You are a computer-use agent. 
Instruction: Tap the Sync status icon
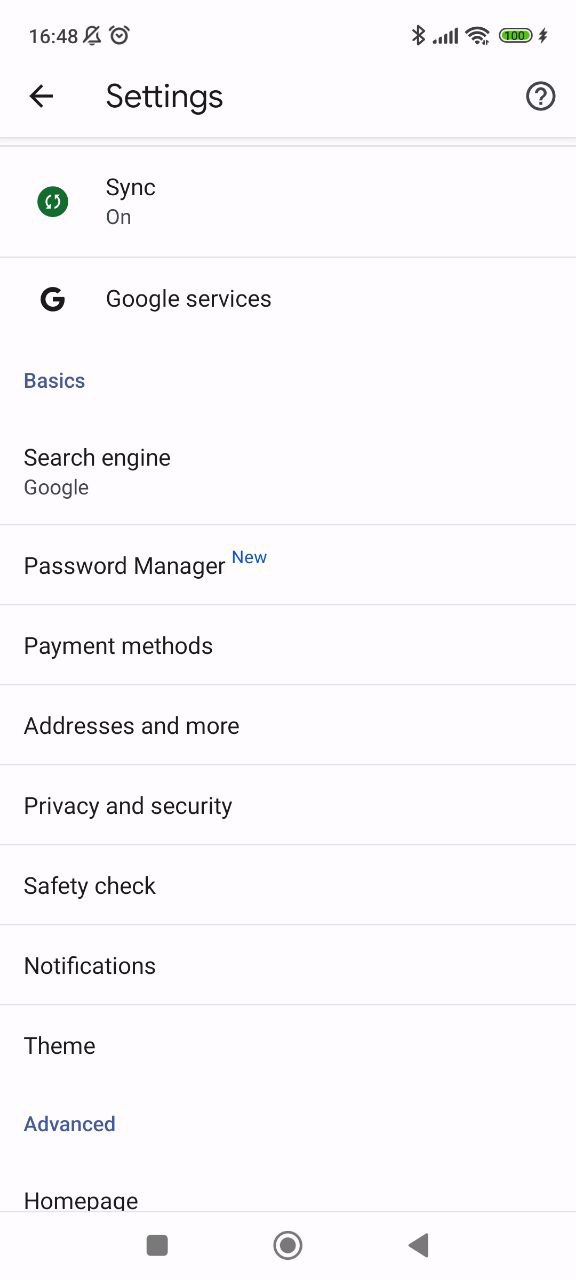(x=52, y=200)
